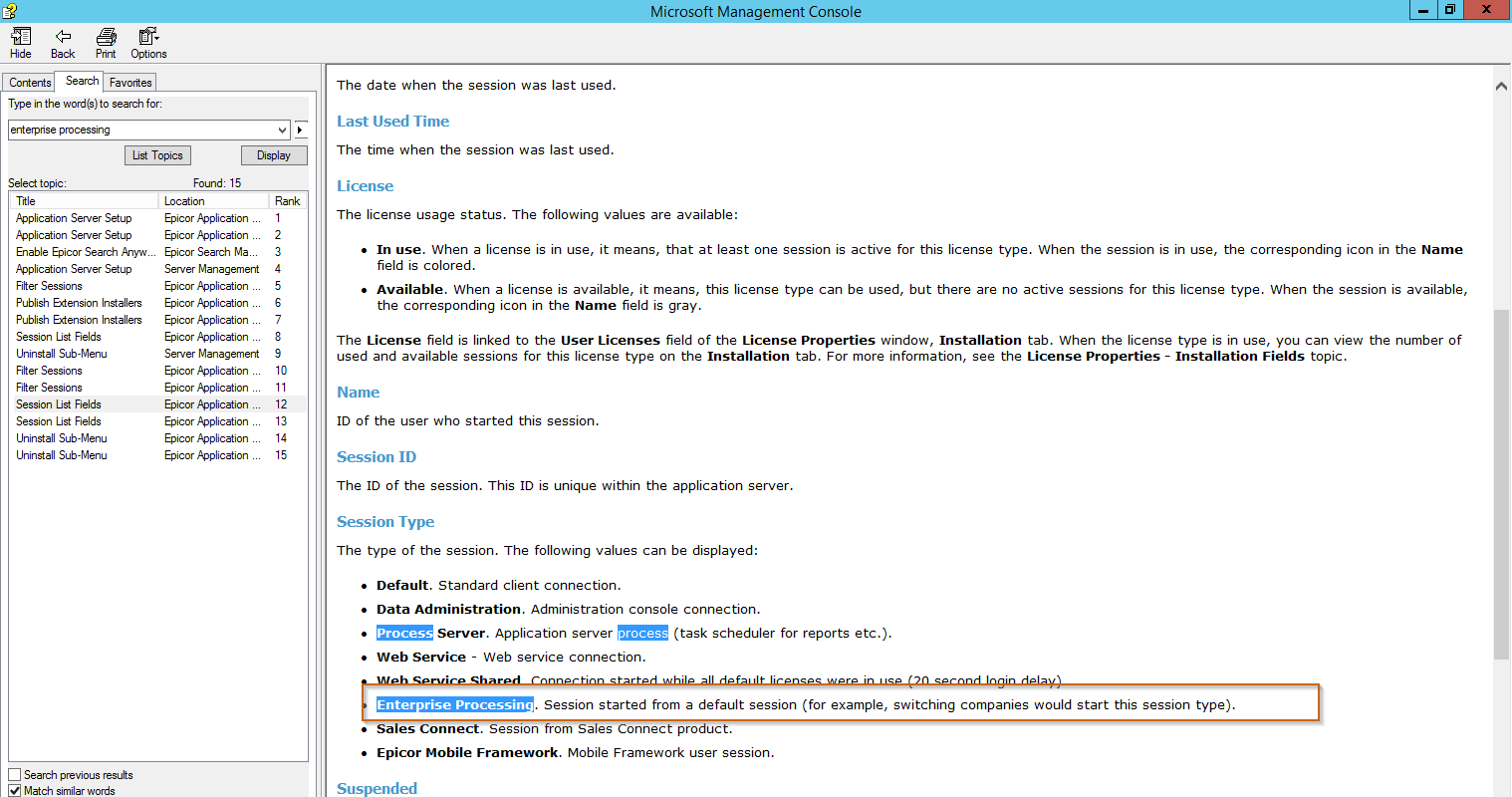Open the search query dropdown arrow
The height and width of the screenshot is (797, 1512).
point(283,130)
